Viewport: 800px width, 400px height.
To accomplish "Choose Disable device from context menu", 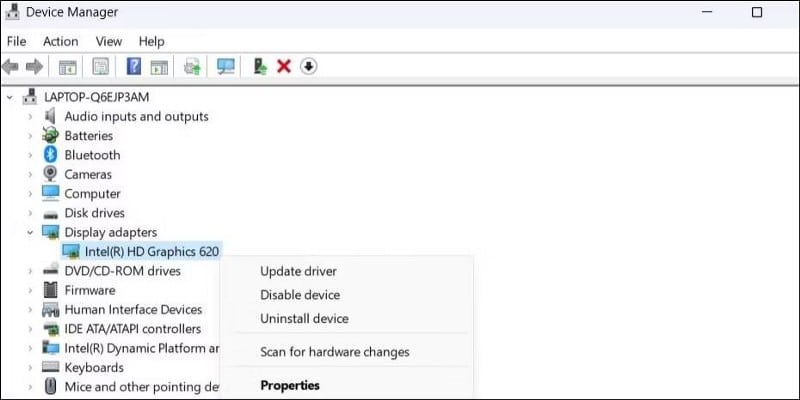I will (x=300, y=295).
